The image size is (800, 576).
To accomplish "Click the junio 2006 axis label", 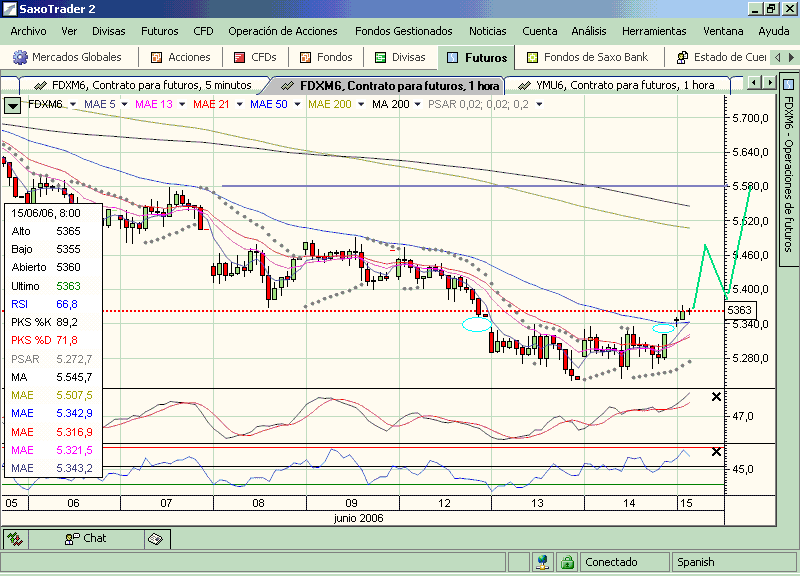I will tap(358, 518).
